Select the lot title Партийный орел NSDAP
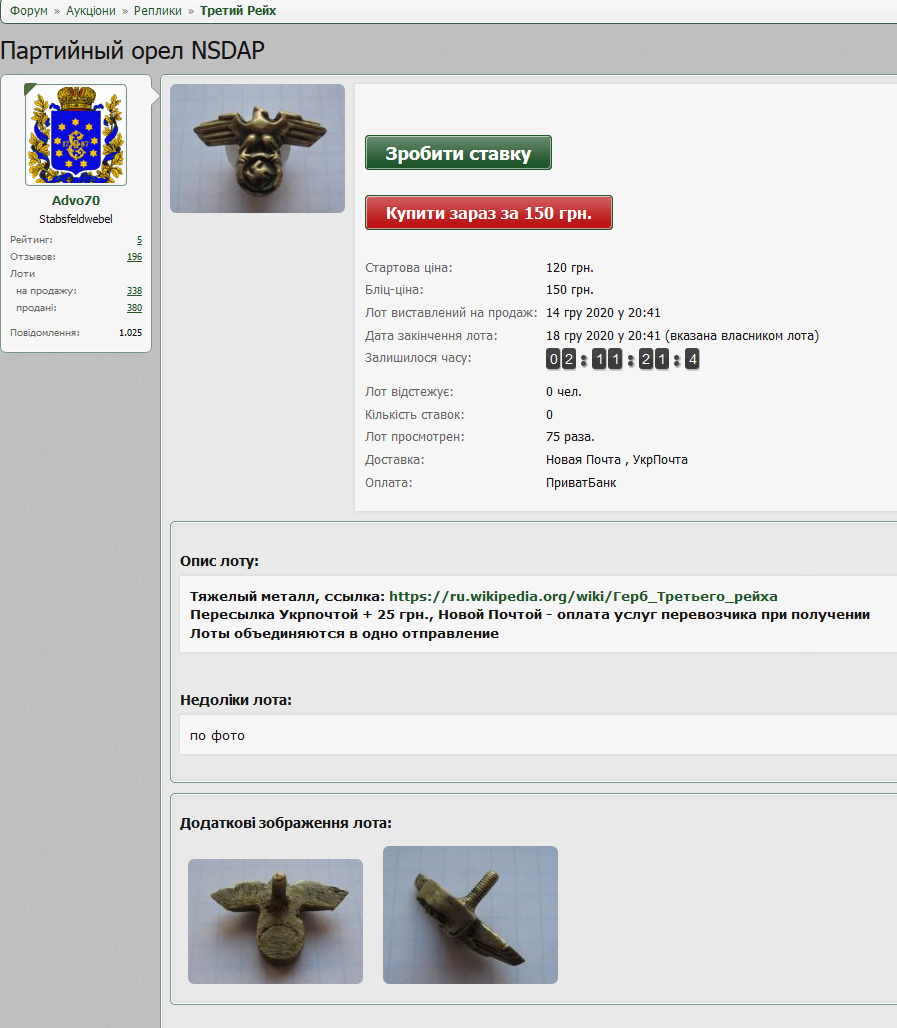This screenshot has width=897, height=1028. coord(132,50)
